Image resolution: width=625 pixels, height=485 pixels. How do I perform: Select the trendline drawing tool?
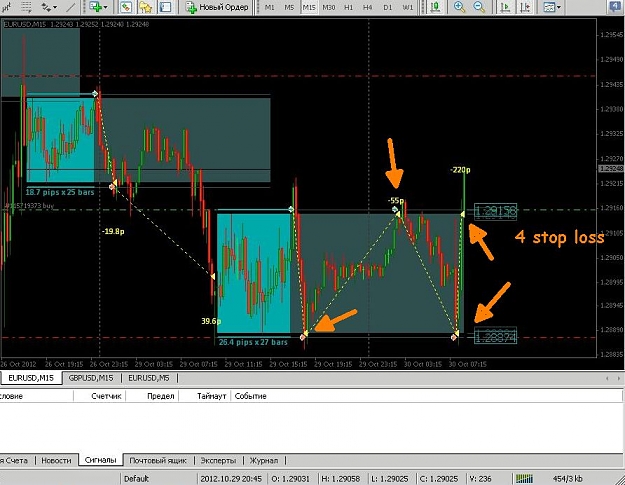click(x=70, y=7)
